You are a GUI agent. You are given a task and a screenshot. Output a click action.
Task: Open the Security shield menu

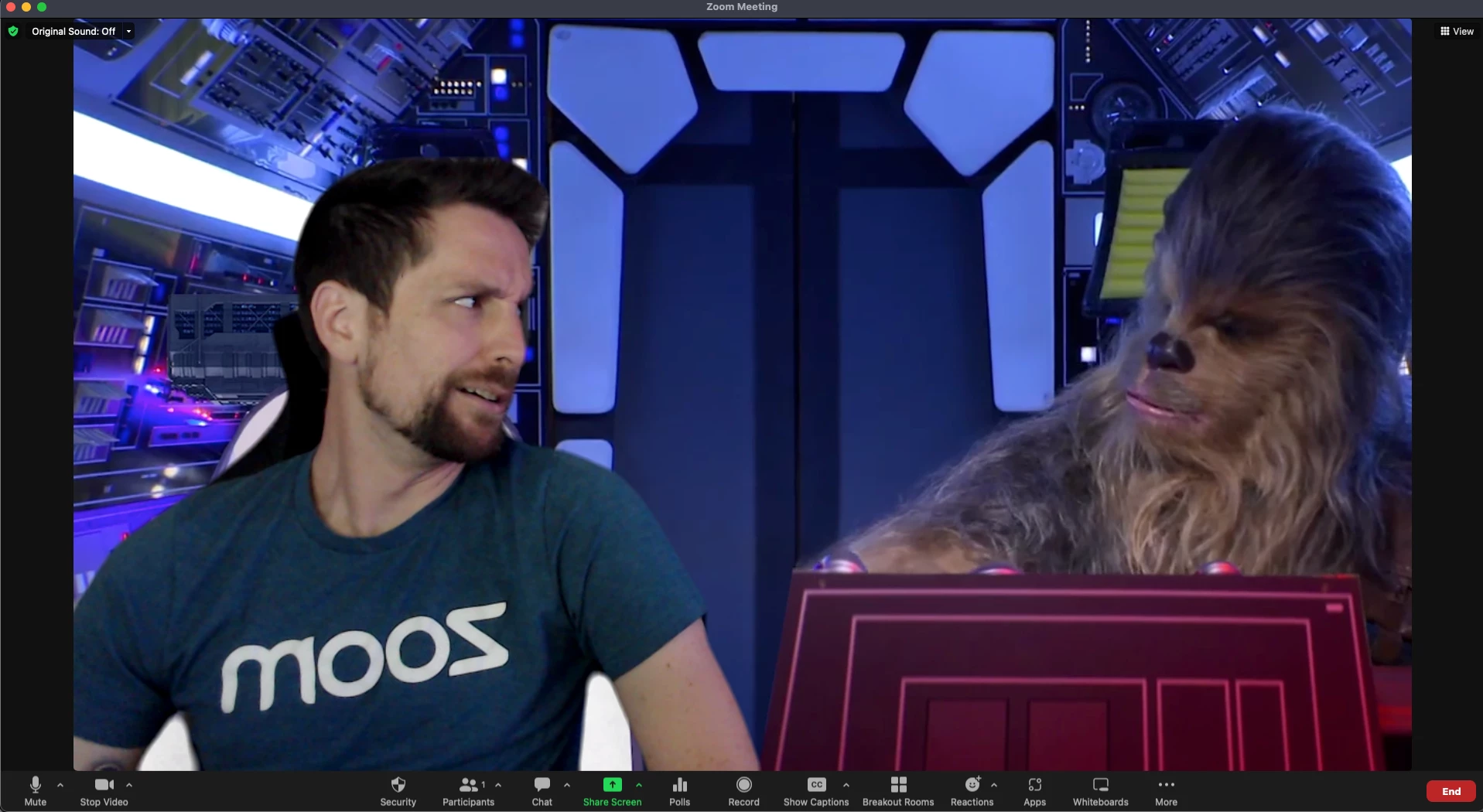[x=398, y=791]
